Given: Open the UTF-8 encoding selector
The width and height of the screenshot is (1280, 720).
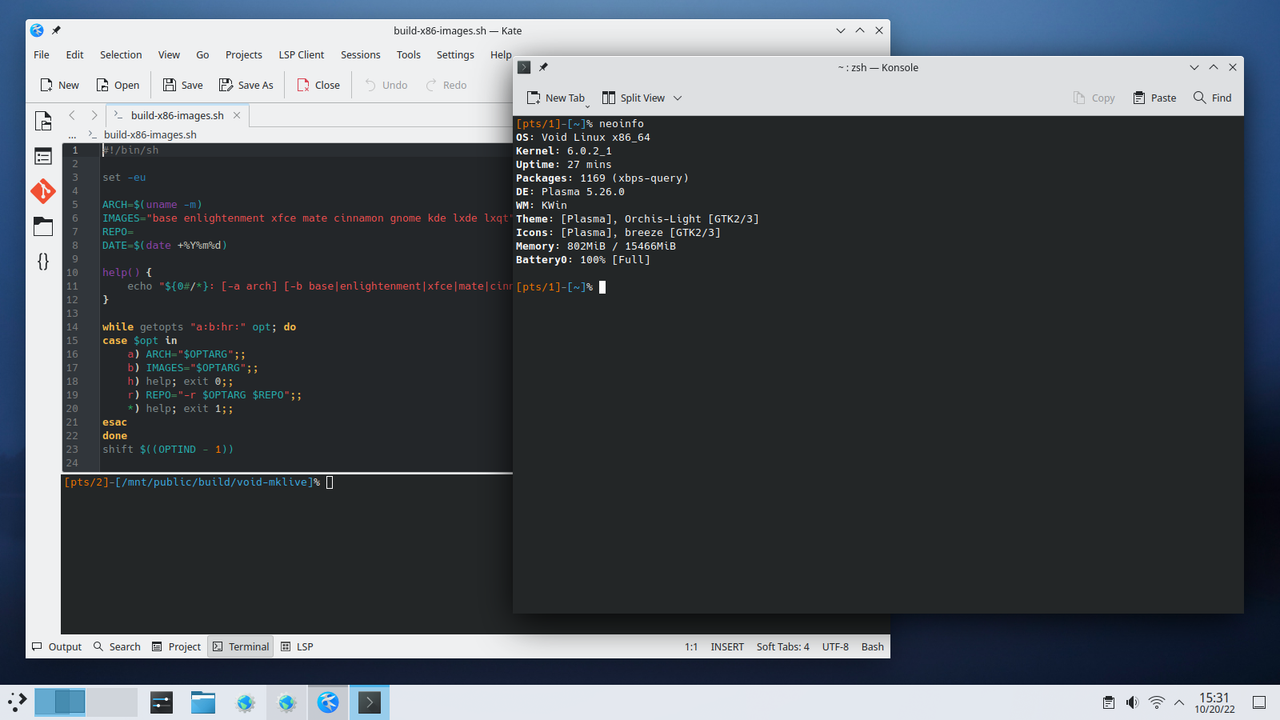Looking at the screenshot, I should coord(835,647).
